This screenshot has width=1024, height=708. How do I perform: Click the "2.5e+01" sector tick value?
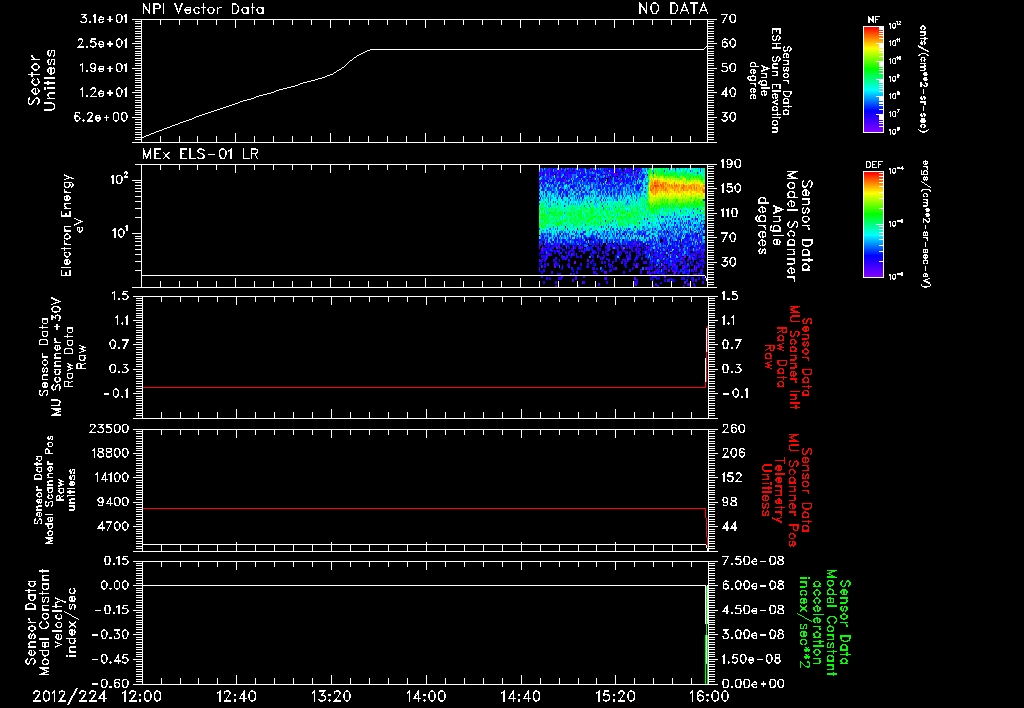pyautogui.click(x=103, y=43)
